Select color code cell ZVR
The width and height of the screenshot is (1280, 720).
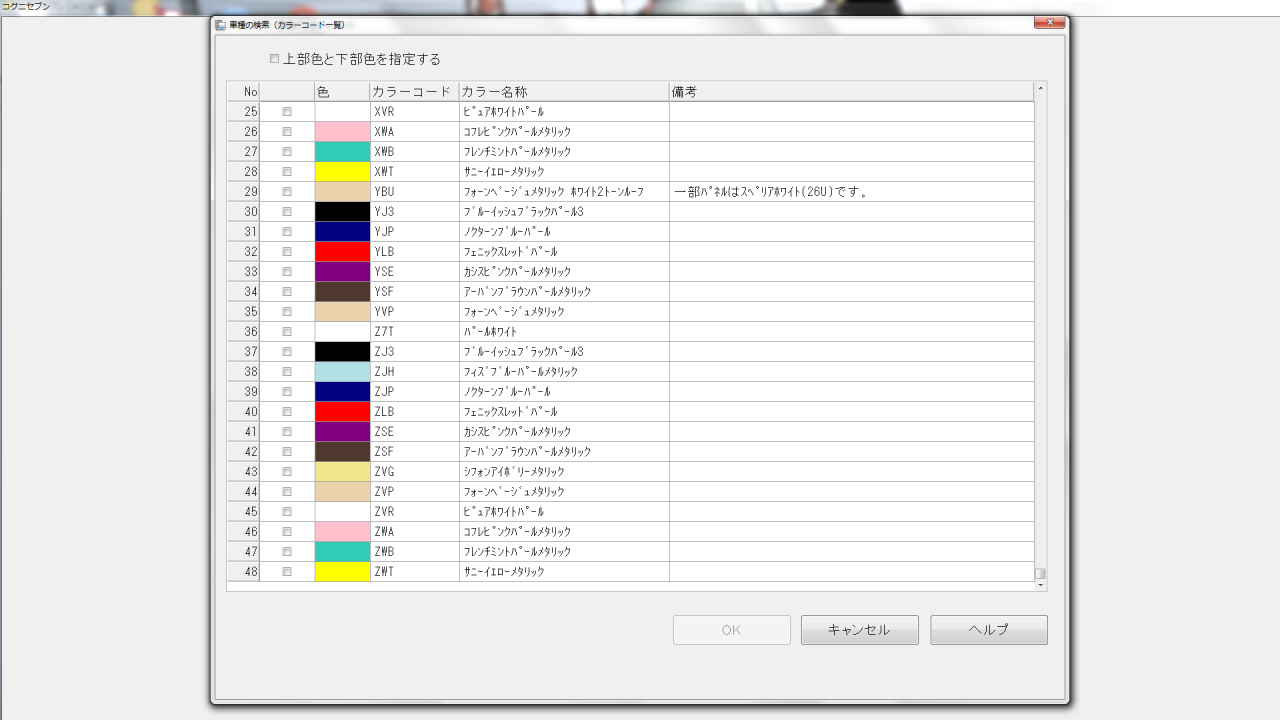414,511
